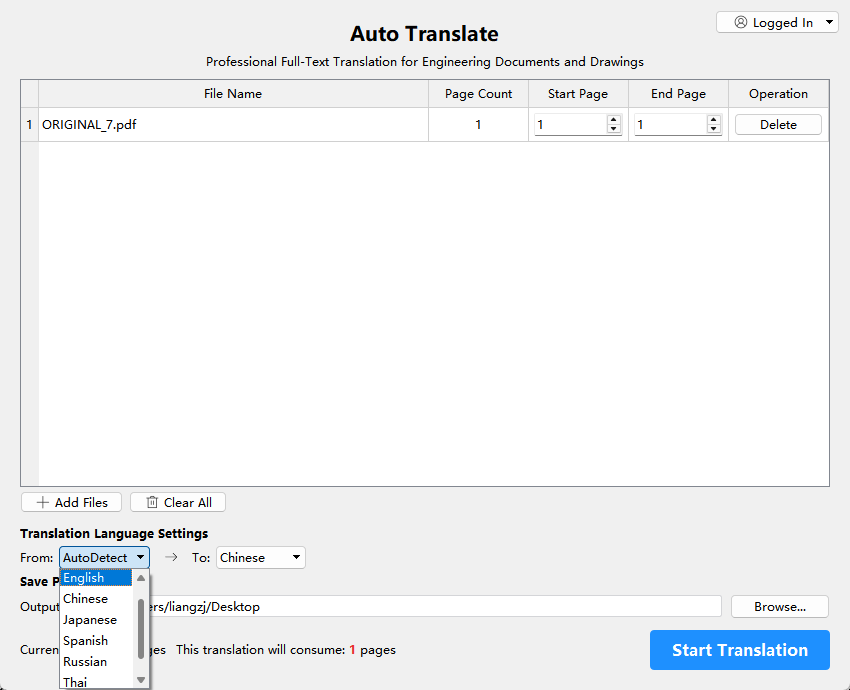Viewport: 850px width, 690px height.
Task: Increase the Start Page value
Action: click(x=614, y=120)
